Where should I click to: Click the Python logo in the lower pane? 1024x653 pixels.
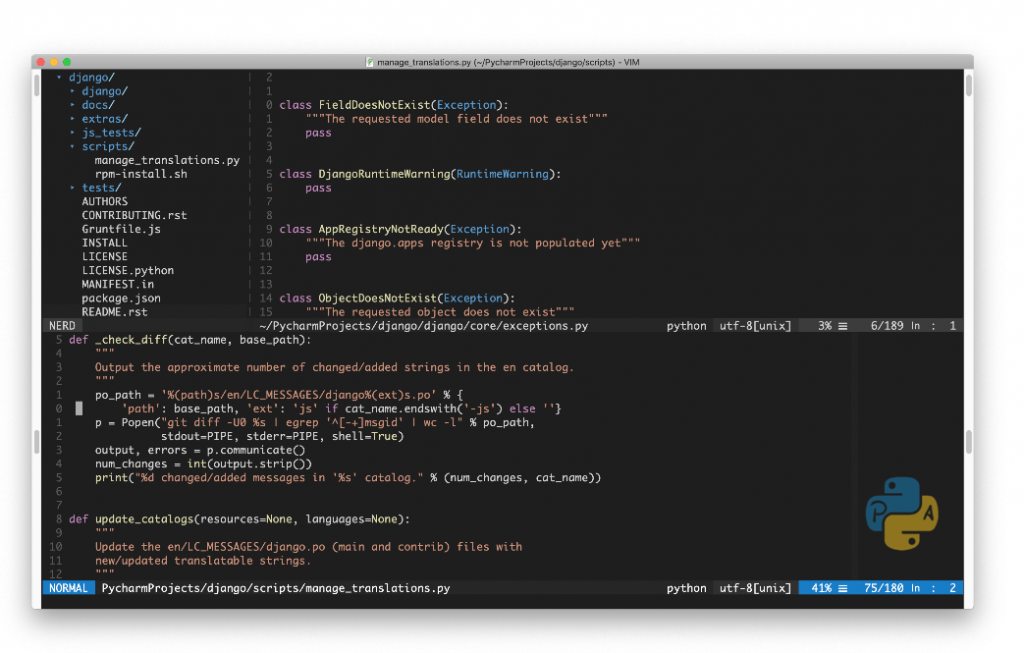[x=902, y=513]
